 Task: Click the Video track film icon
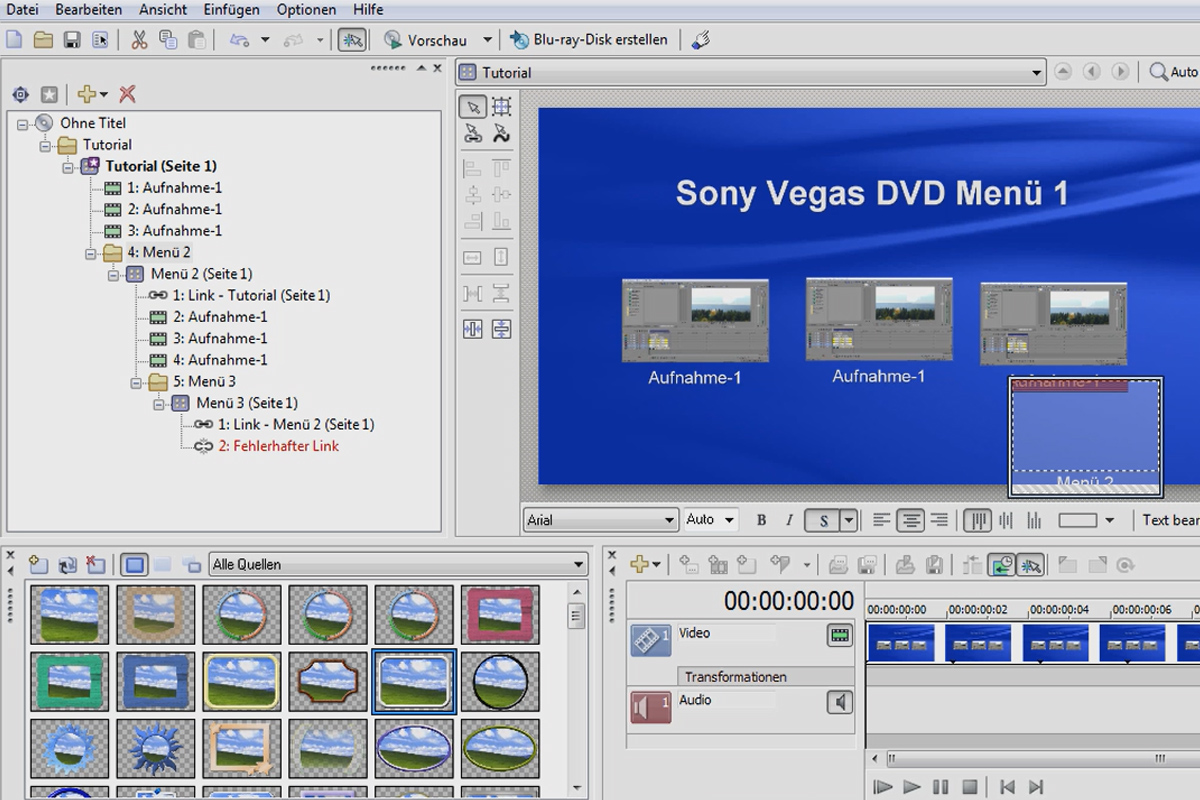click(x=650, y=640)
